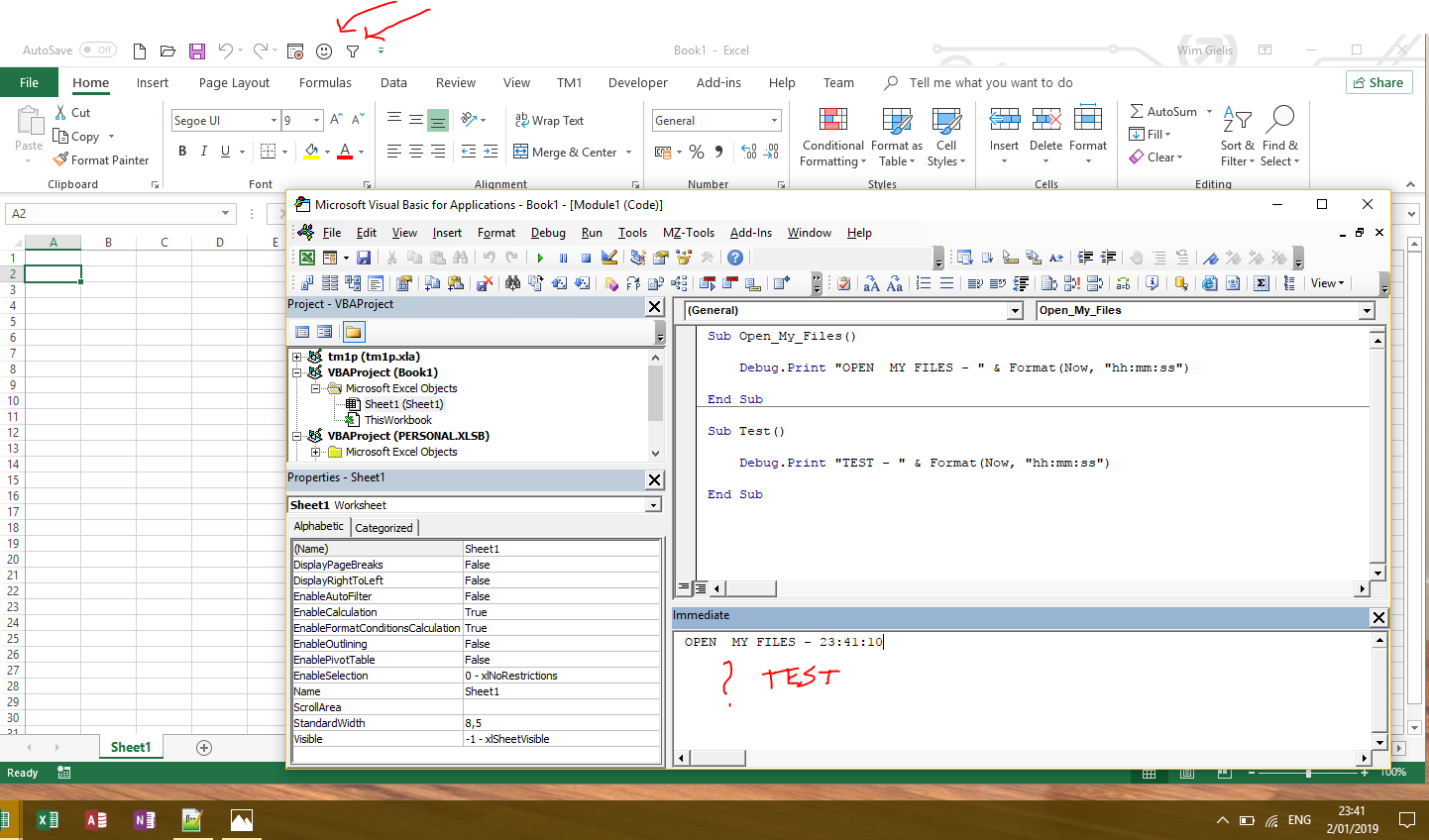Click the Comment Block icon in Edit toolbar

click(x=1159, y=258)
